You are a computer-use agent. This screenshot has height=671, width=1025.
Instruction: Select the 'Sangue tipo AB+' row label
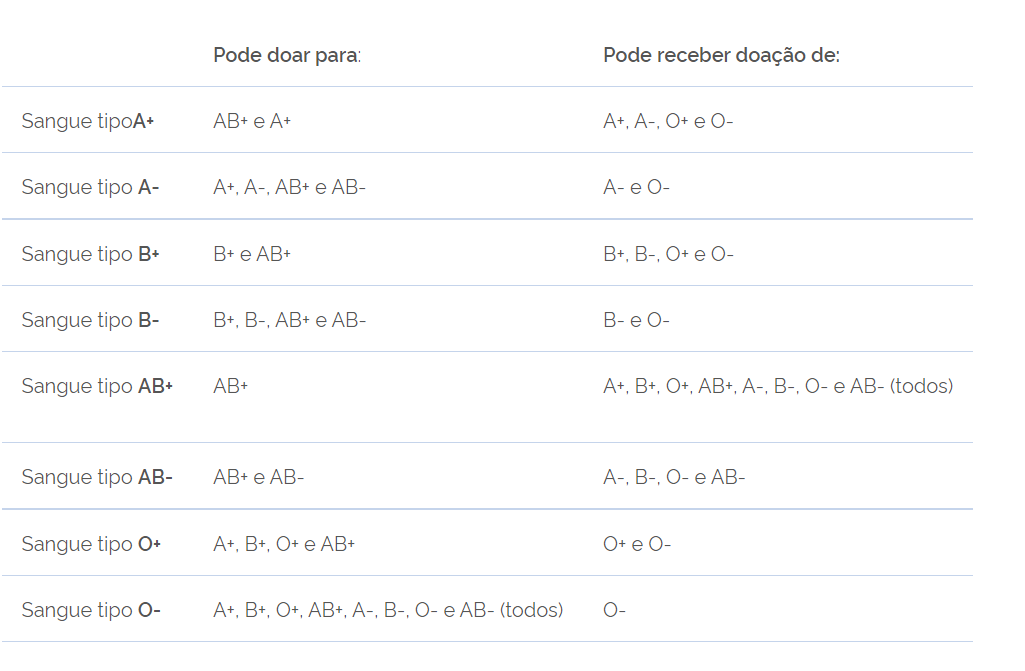pos(97,386)
